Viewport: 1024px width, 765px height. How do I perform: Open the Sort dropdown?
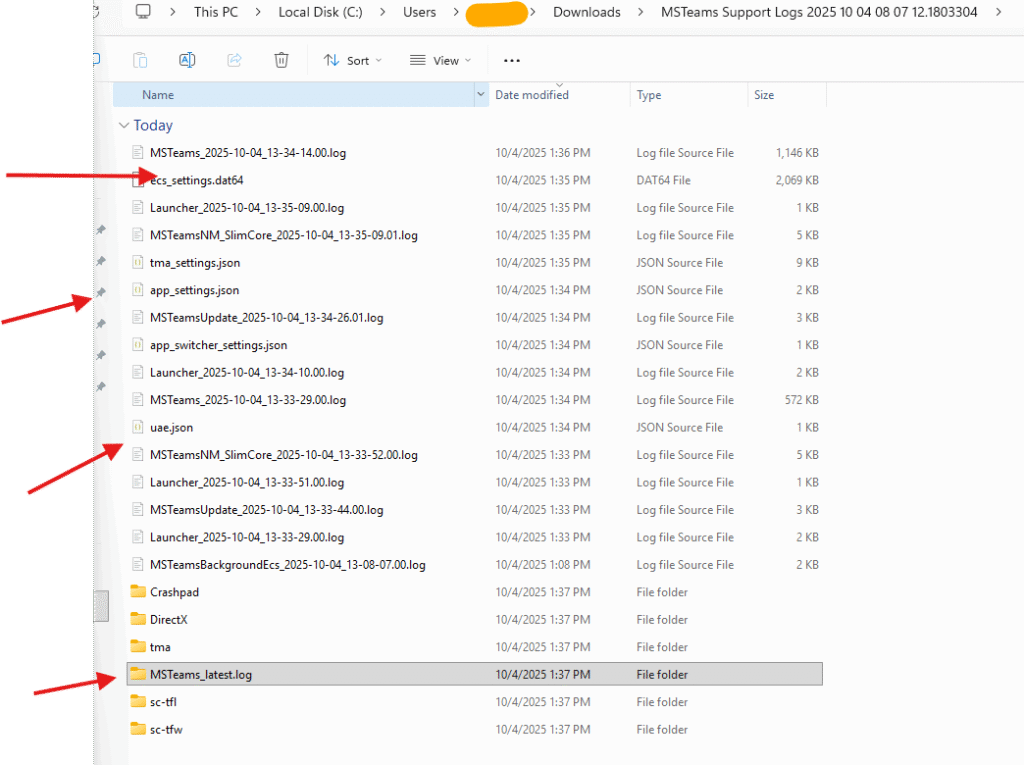(x=353, y=61)
